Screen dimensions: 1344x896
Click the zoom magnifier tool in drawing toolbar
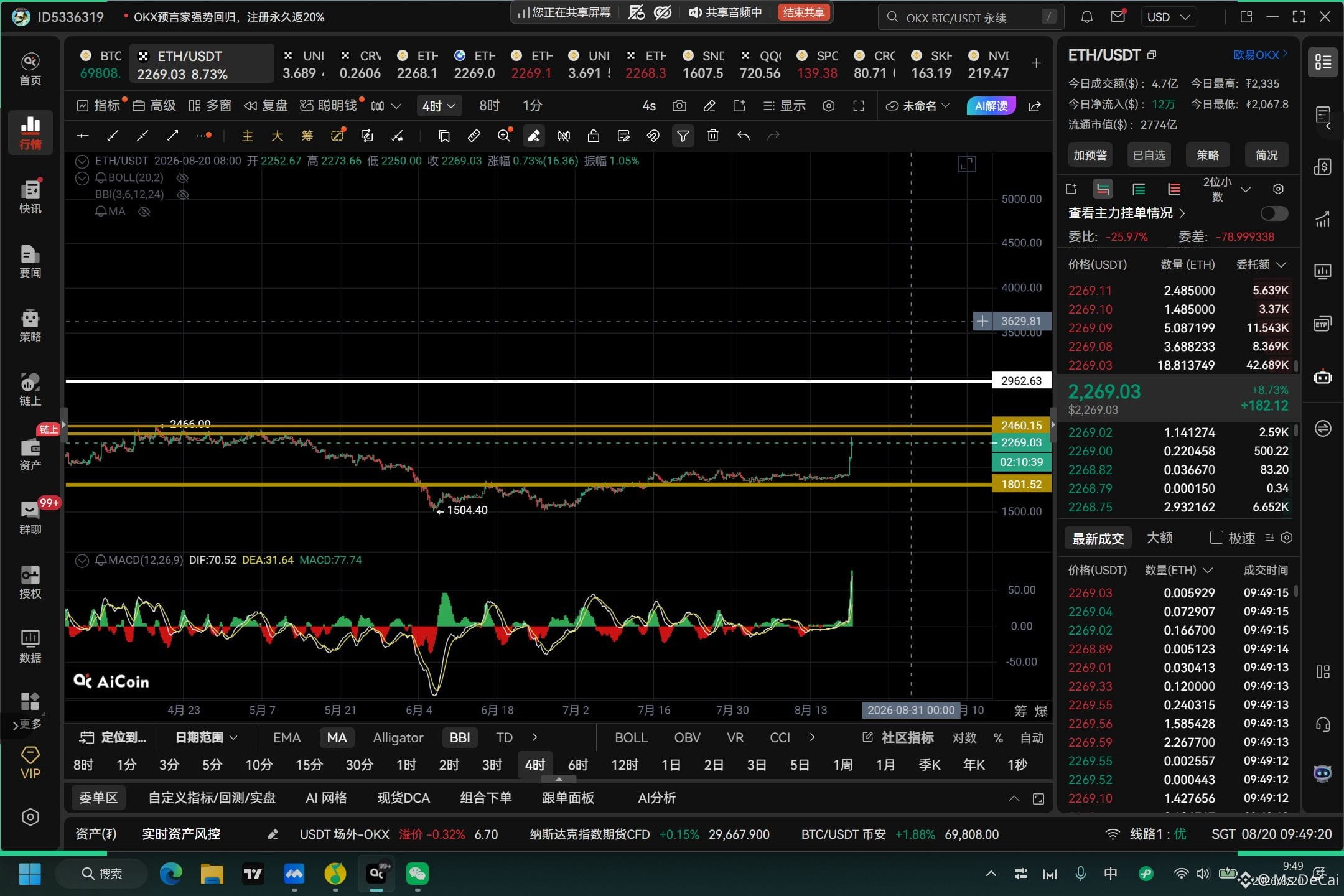[x=504, y=136]
